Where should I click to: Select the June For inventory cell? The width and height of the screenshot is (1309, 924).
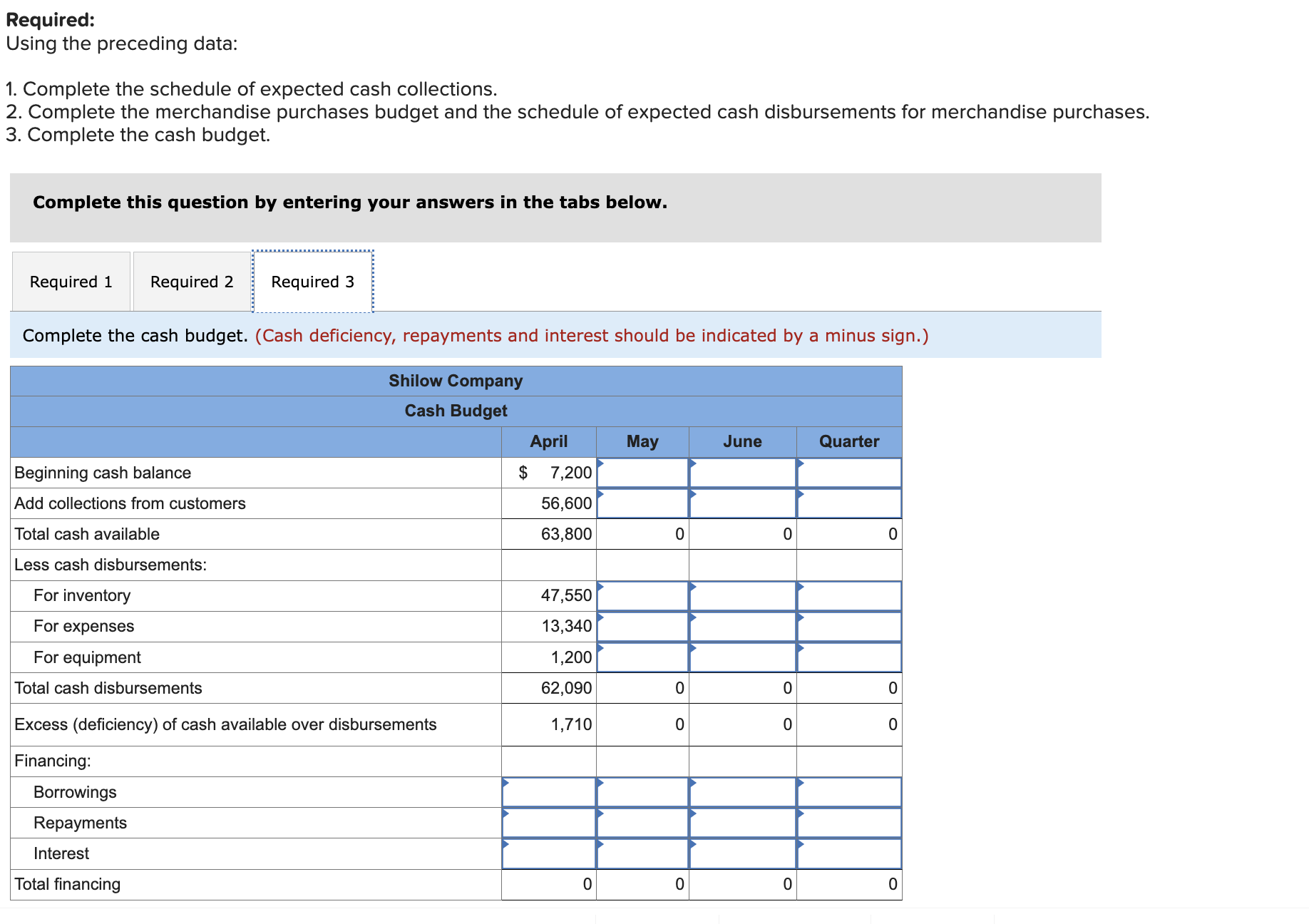pyautogui.click(x=741, y=595)
